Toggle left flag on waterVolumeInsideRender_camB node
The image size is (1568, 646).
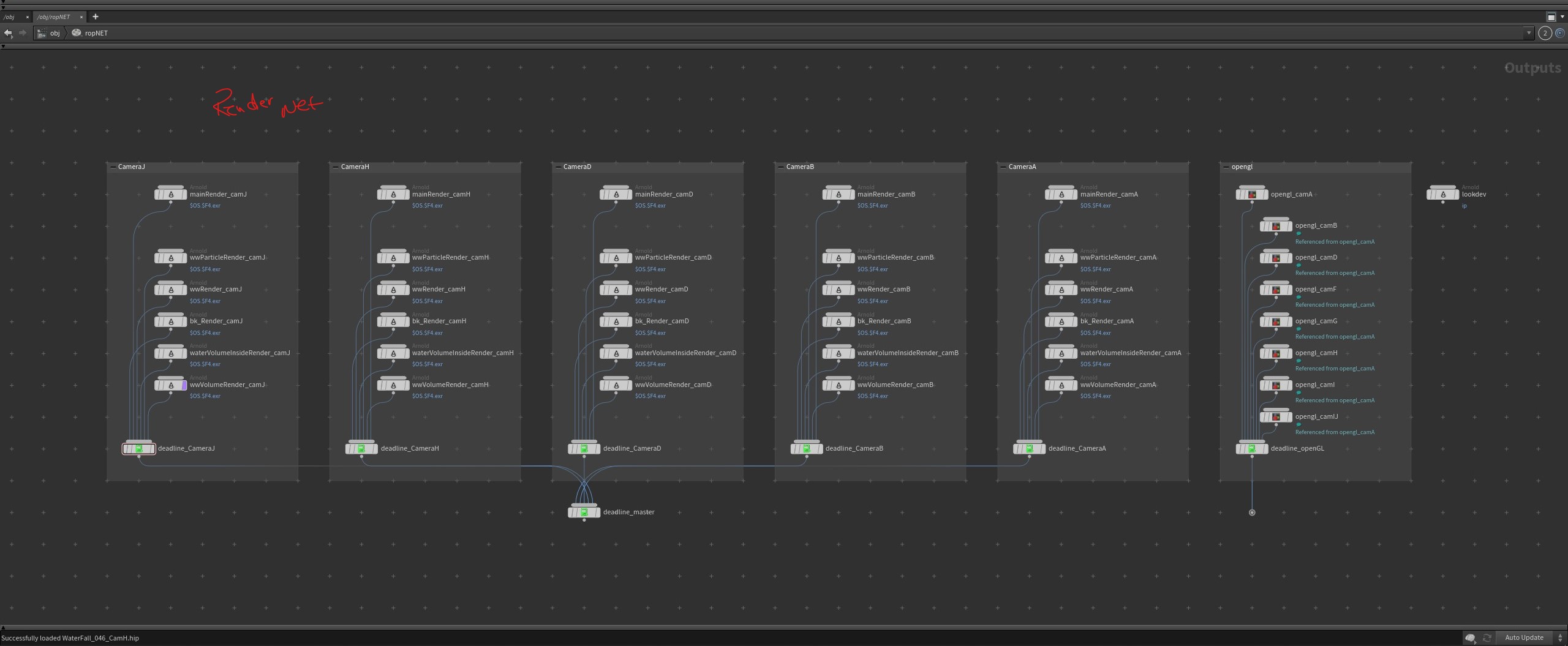click(x=825, y=353)
